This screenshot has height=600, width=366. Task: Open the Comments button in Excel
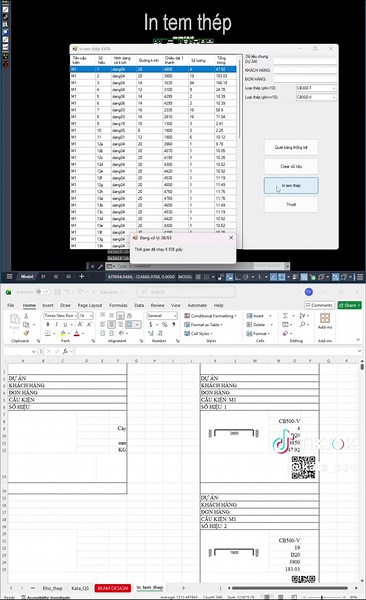(320, 305)
